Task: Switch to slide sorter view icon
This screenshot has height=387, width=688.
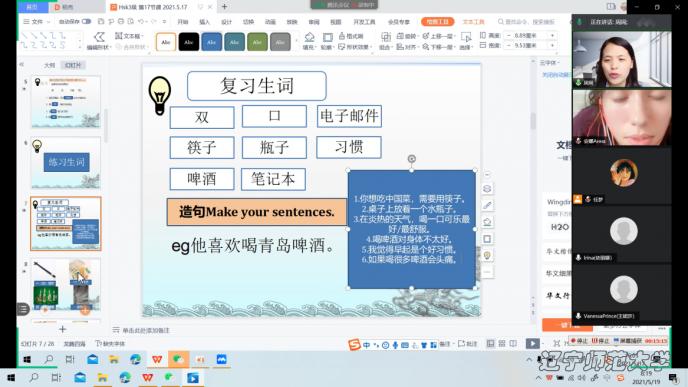Action: [502, 344]
